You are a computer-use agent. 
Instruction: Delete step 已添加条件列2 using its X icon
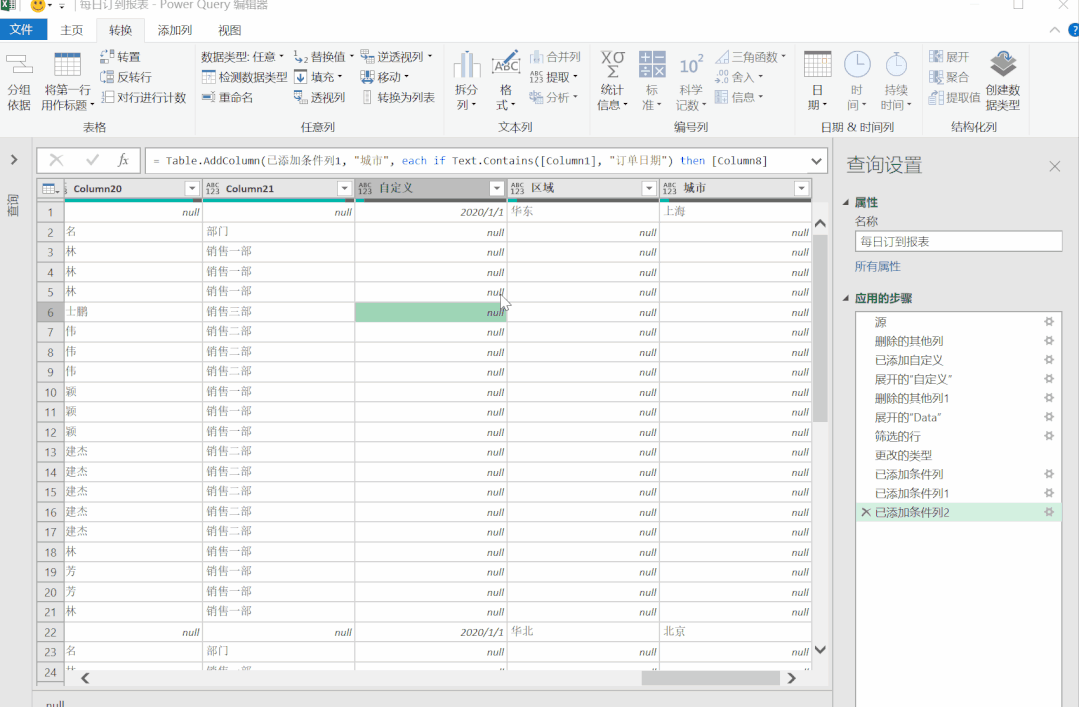(x=866, y=512)
